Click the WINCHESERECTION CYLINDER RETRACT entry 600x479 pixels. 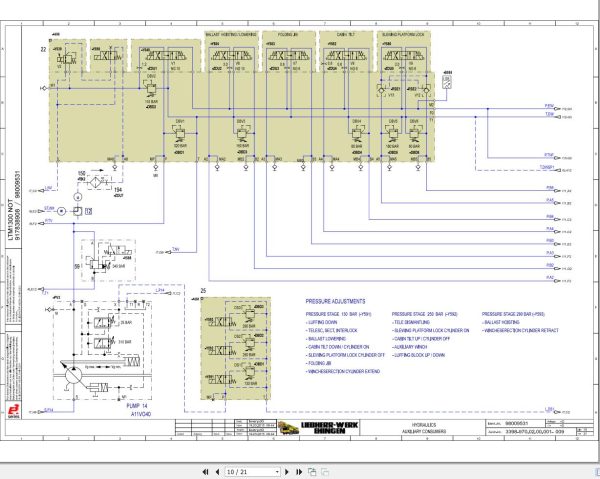(x=520, y=330)
